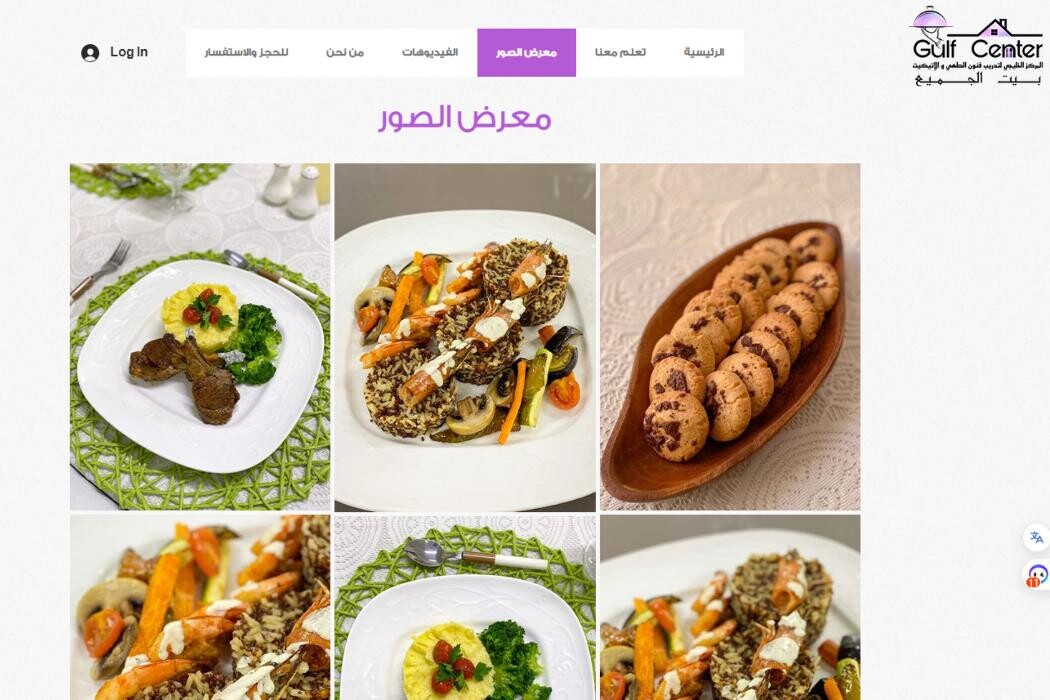1050x700 pixels.
Task: Open the للحجز والاستفسار booking menu item
Action: (246, 52)
